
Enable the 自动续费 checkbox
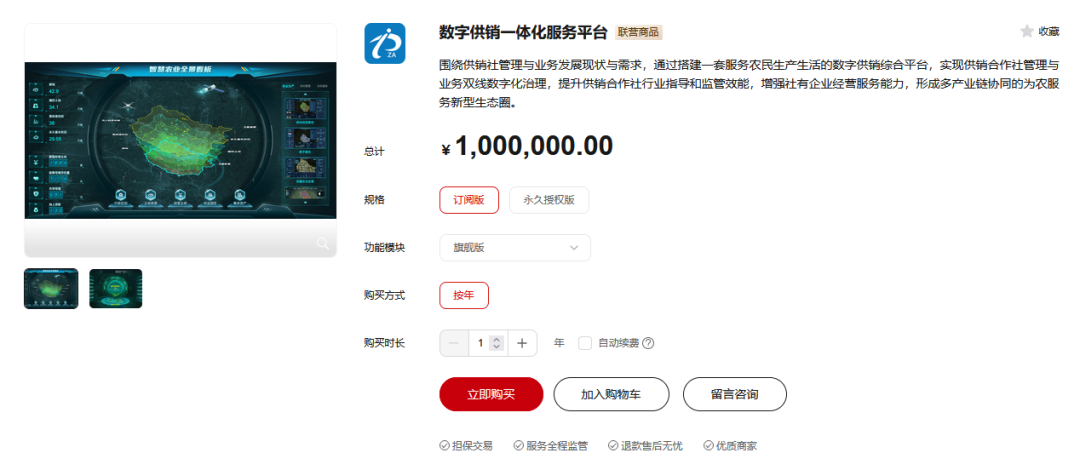pyautogui.click(x=585, y=343)
